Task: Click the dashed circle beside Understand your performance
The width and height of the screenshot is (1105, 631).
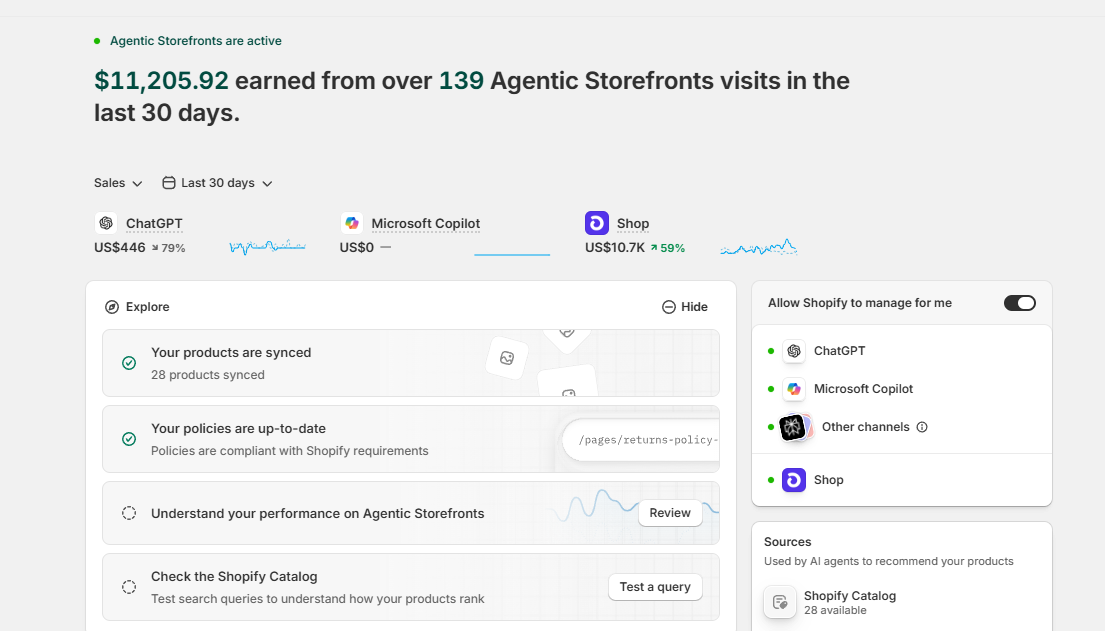Action: (x=129, y=513)
